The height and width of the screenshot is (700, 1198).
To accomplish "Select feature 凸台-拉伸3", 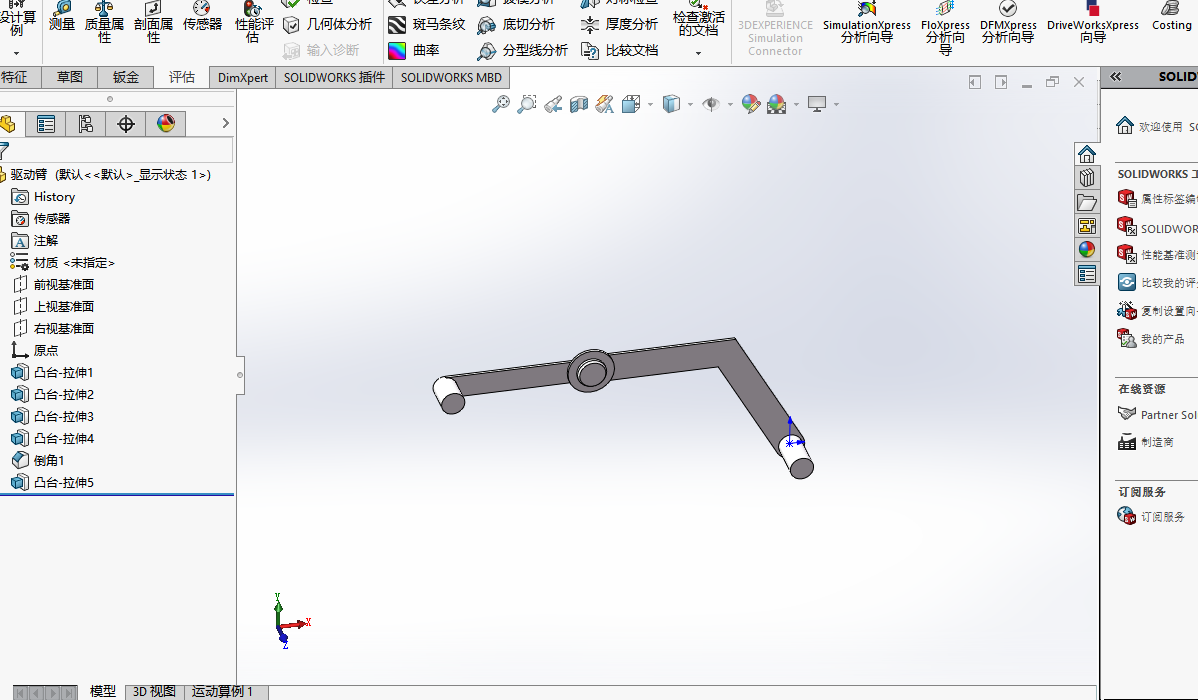I will click(63, 416).
